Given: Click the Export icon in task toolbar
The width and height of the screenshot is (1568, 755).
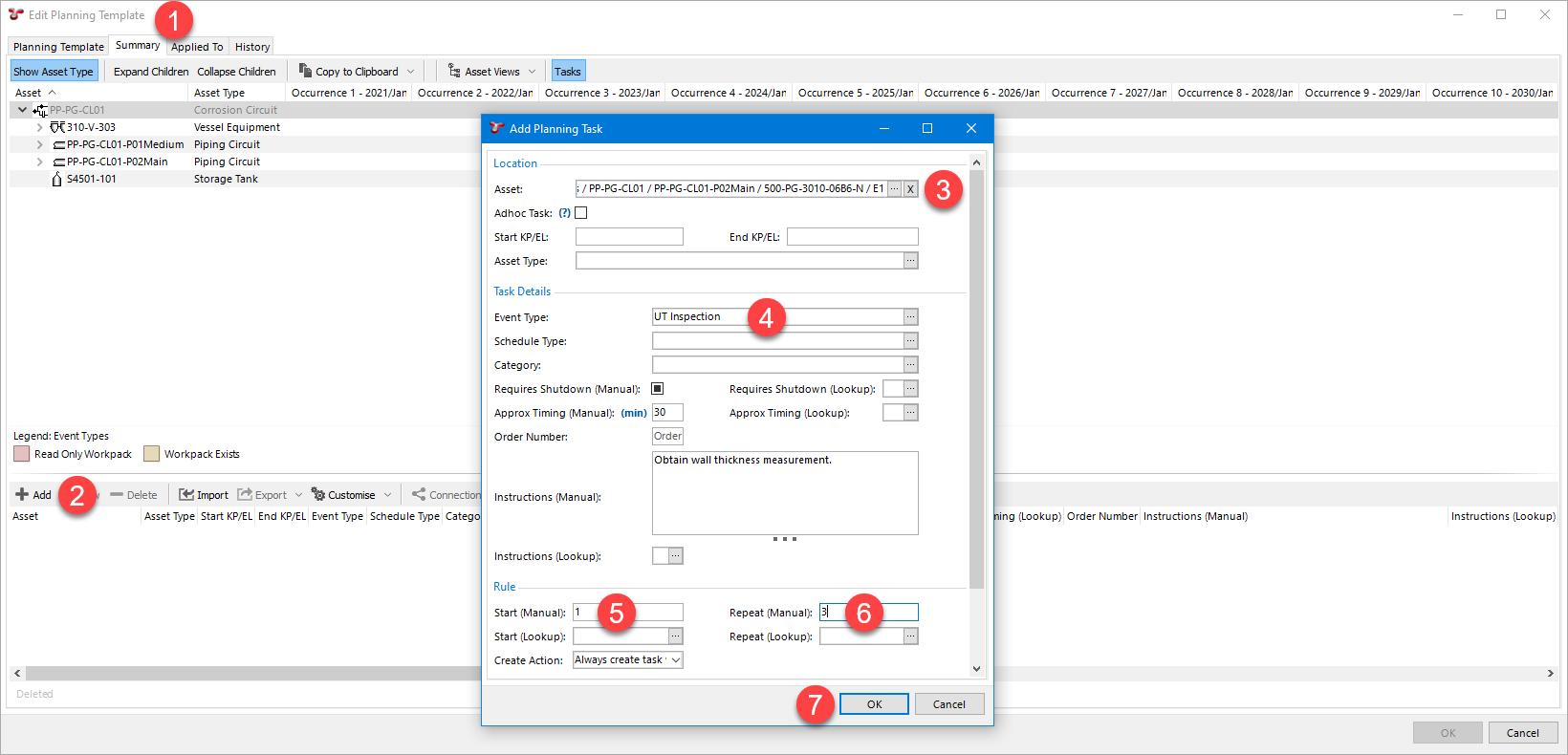Looking at the screenshot, I should click(245, 494).
